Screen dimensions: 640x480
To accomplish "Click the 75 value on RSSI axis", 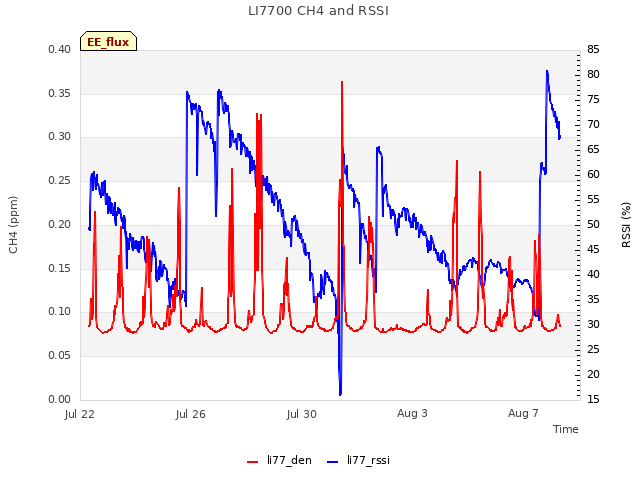I will (593, 100).
